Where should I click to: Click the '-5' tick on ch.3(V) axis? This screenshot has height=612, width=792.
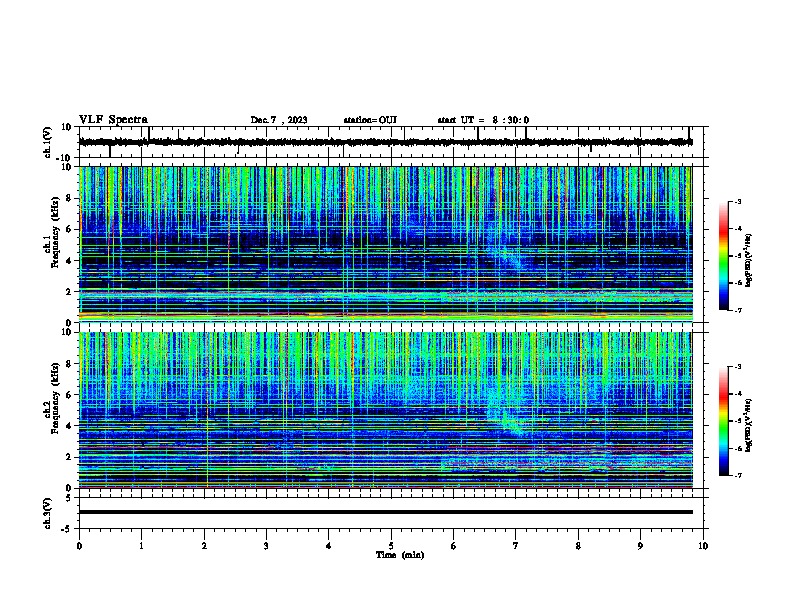[68, 529]
